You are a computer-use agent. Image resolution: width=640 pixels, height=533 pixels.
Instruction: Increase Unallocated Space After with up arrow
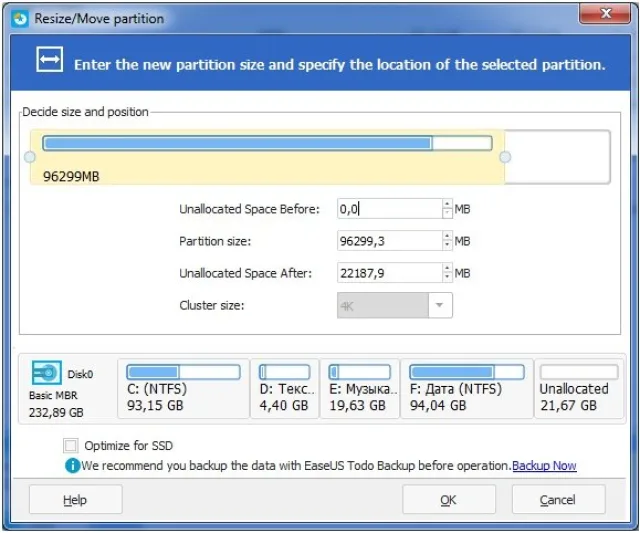447,268
